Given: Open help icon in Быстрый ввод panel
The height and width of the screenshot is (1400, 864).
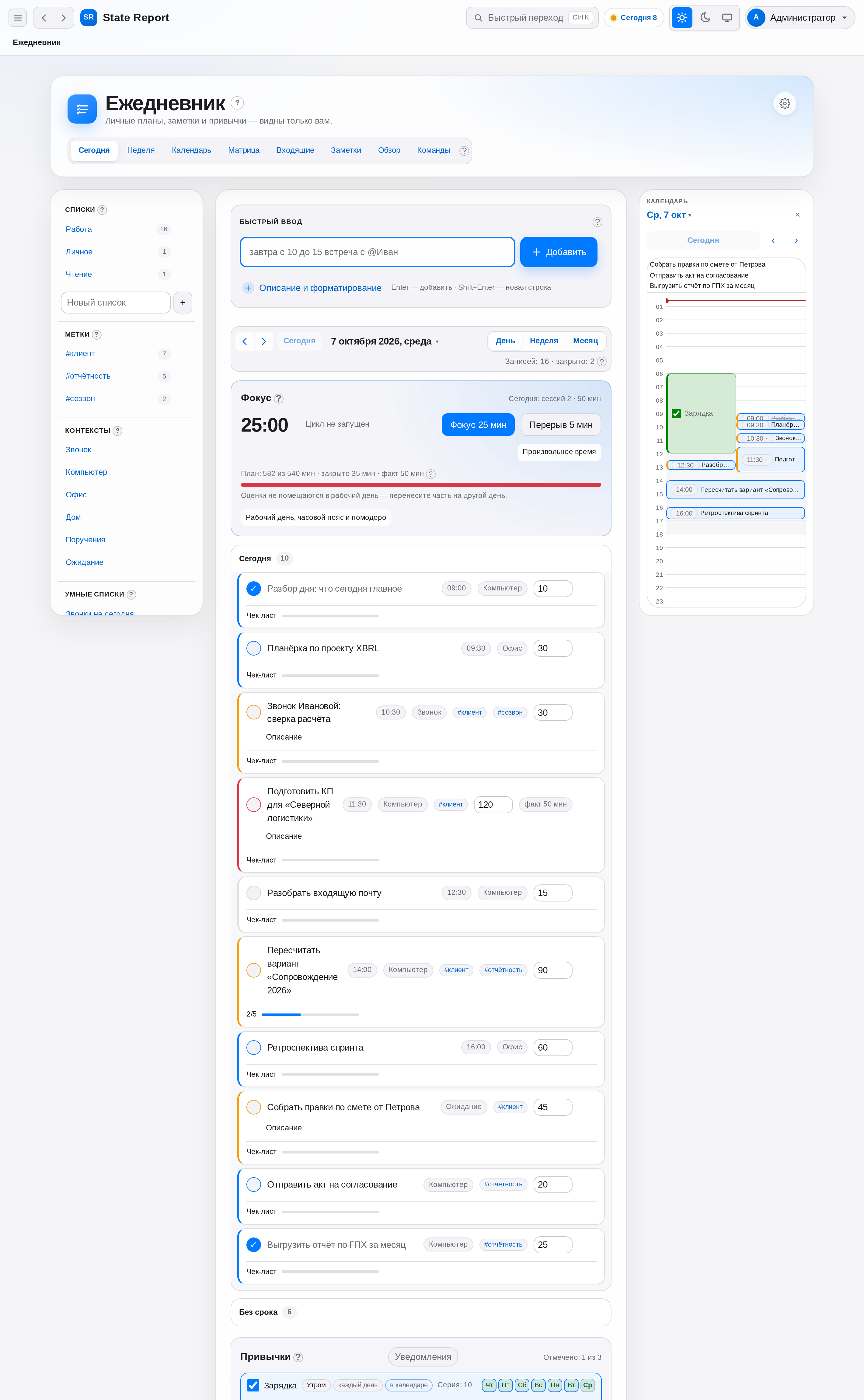Looking at the screenshot, I should [597, 222].
